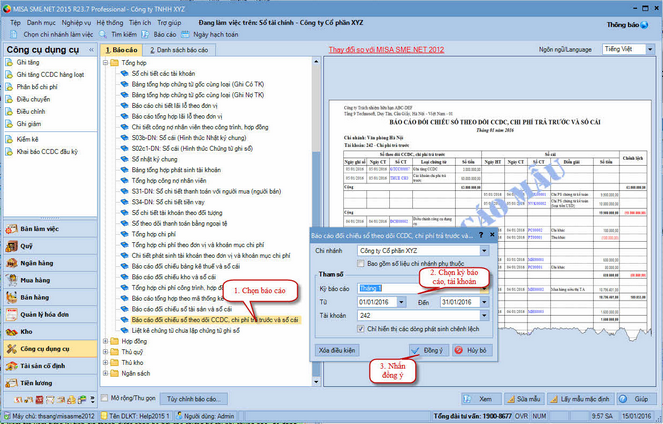Screen dimensions: 663x424
Task: Click the Báo cáo toolbar button
Action: [159, 34]
